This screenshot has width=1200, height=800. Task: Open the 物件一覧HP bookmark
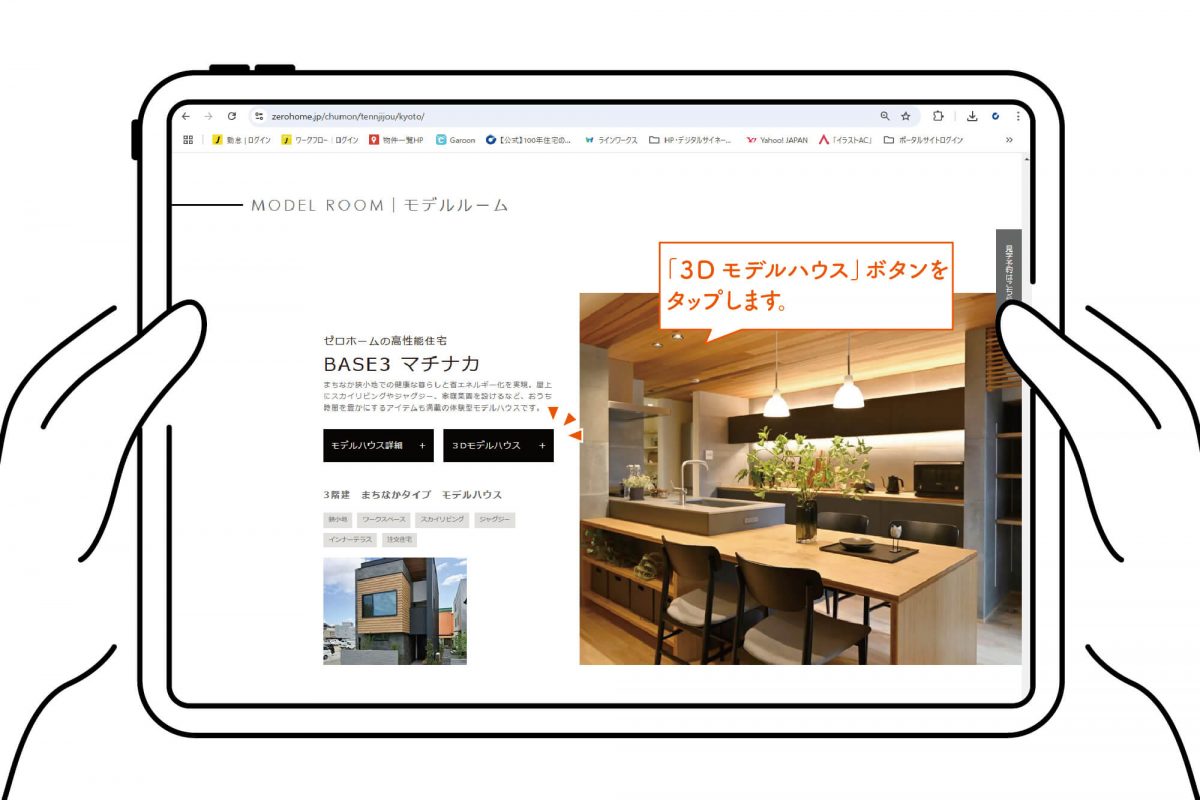coord(397,140)
